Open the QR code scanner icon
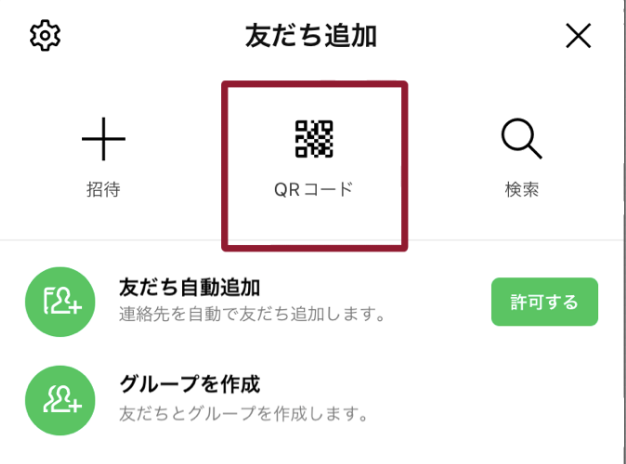The width and height of the screenshot is (626, 464). point(314,139)
